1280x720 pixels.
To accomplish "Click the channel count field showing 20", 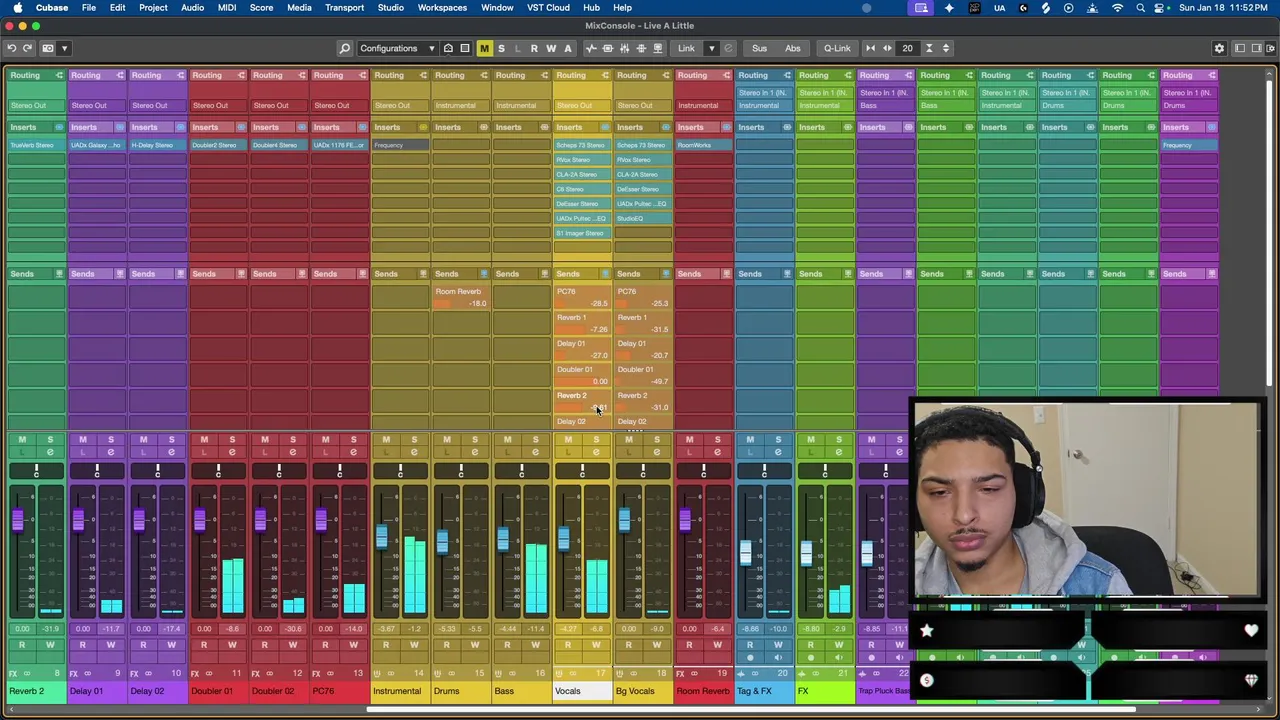I will 908,48.
